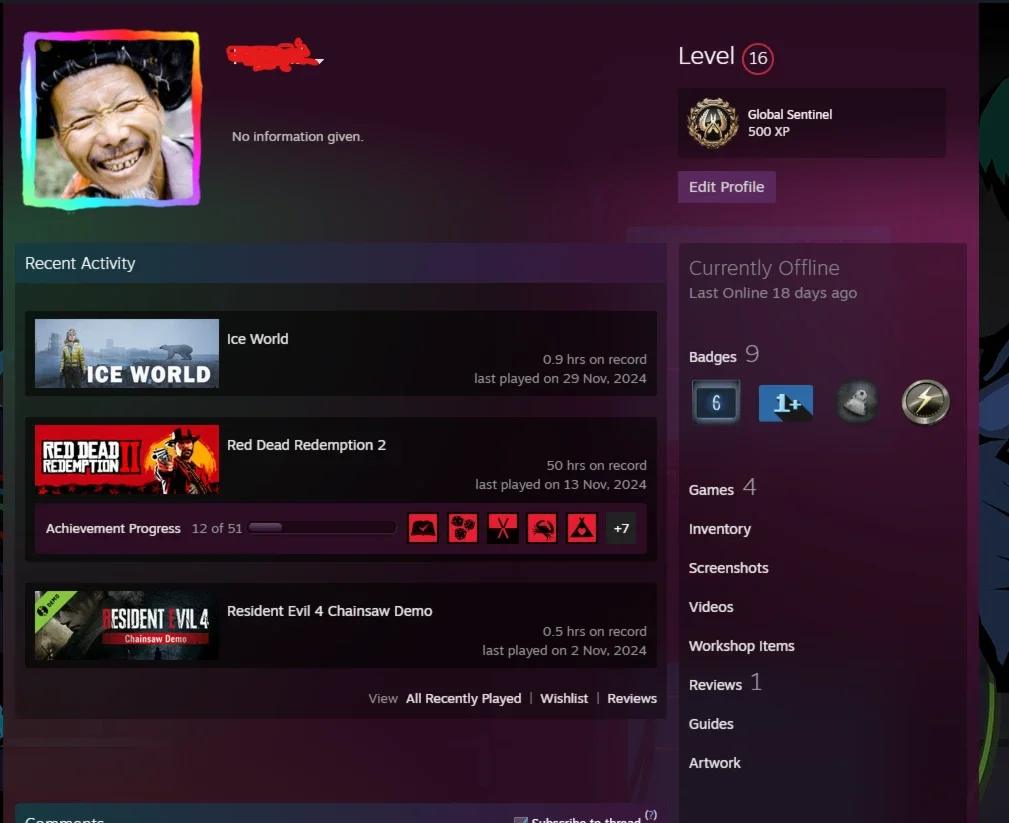The image size is (1009, 823).
Task: Open the grey community badge icon
Action: [x=856, y=402]
